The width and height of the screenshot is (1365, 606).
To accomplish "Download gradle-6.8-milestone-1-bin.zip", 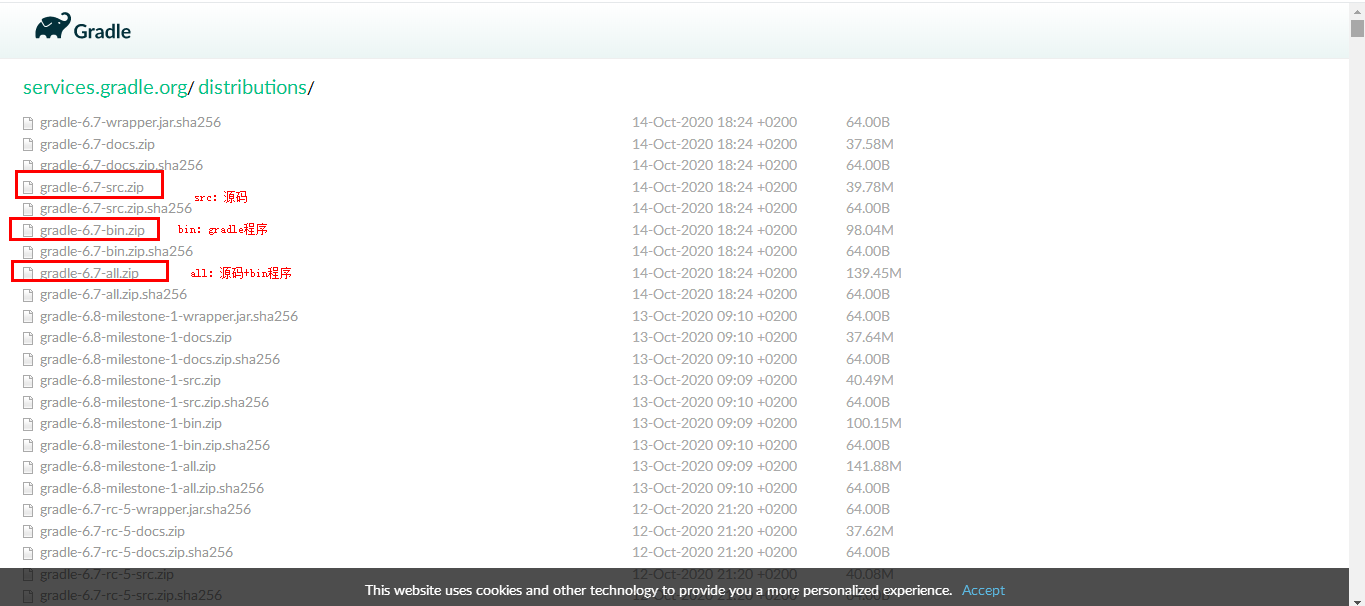I will point(131,423).
